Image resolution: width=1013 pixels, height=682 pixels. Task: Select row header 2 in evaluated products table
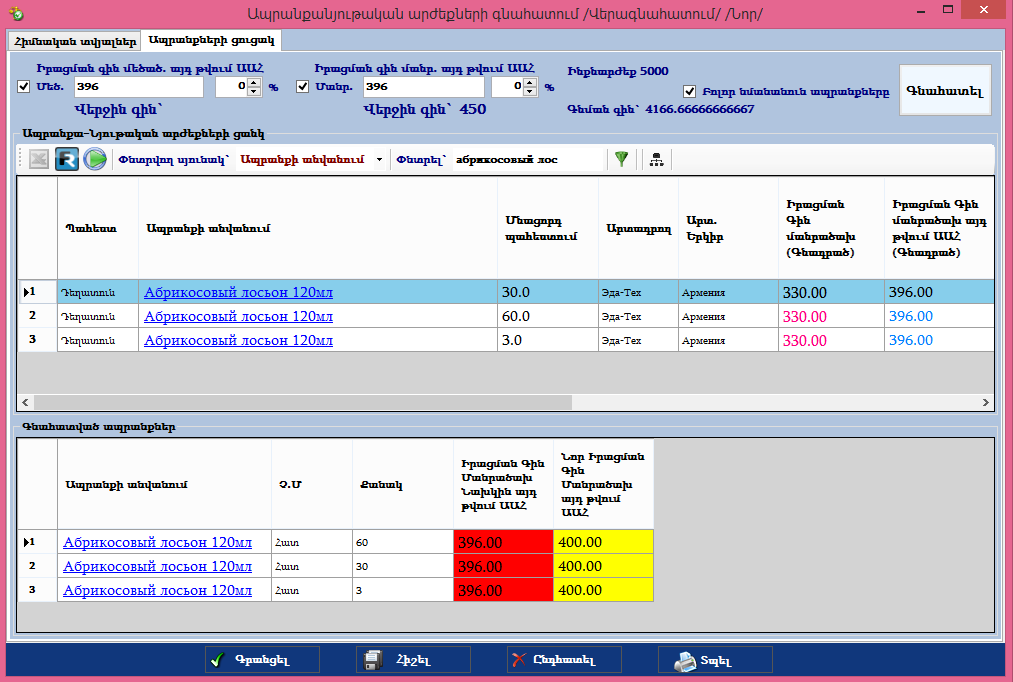pyautogui.click(x=37, y=566)
